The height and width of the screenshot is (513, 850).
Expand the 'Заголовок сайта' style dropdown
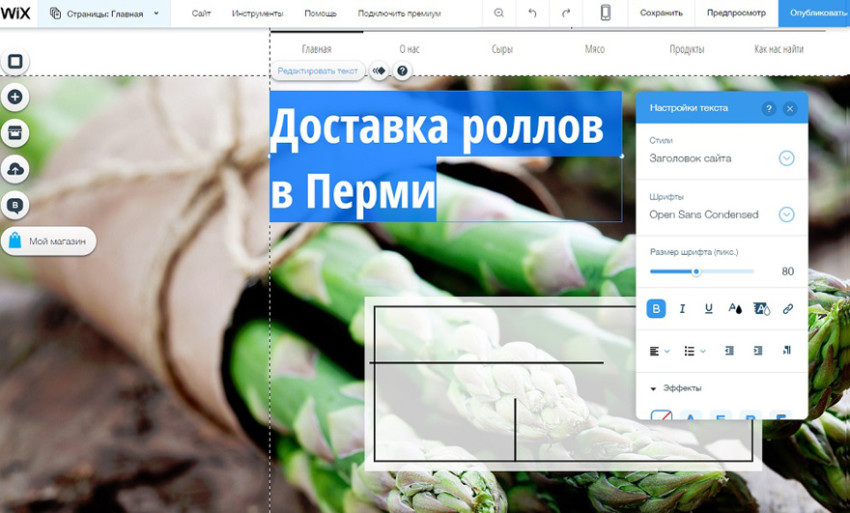coord(786,158)
